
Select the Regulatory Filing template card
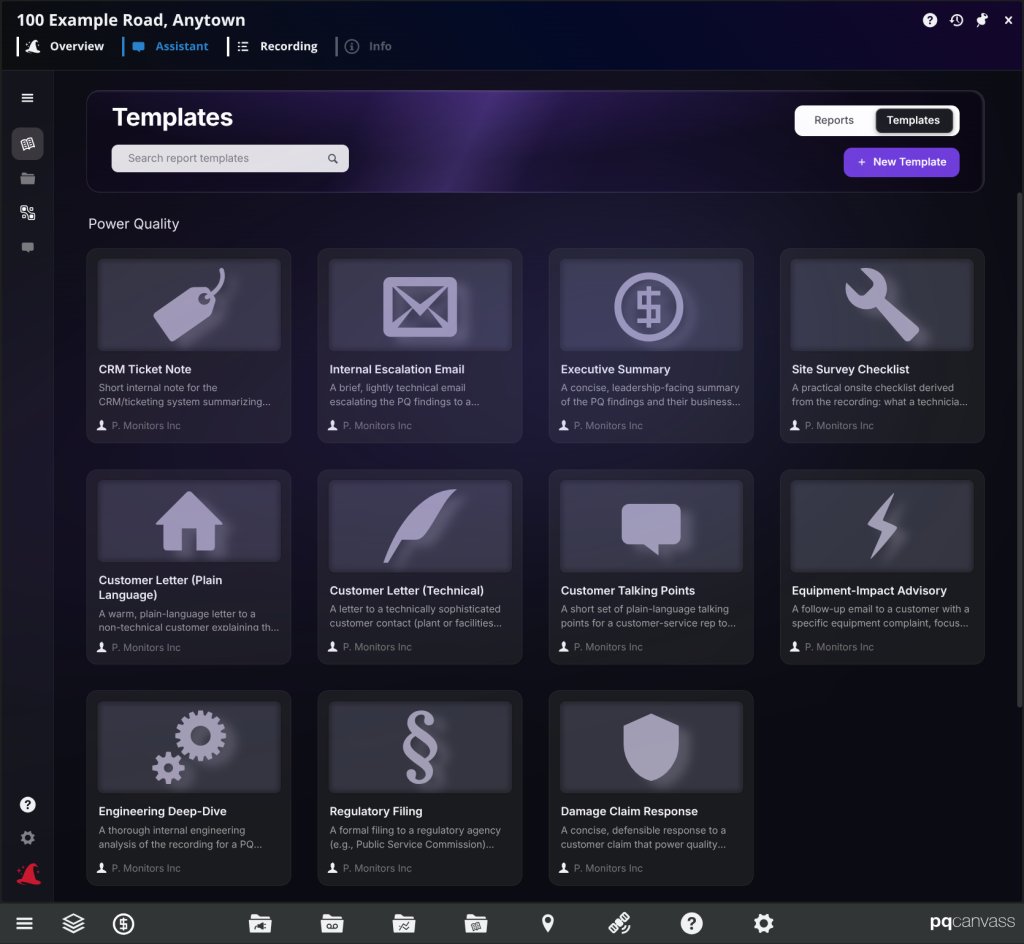420,788
